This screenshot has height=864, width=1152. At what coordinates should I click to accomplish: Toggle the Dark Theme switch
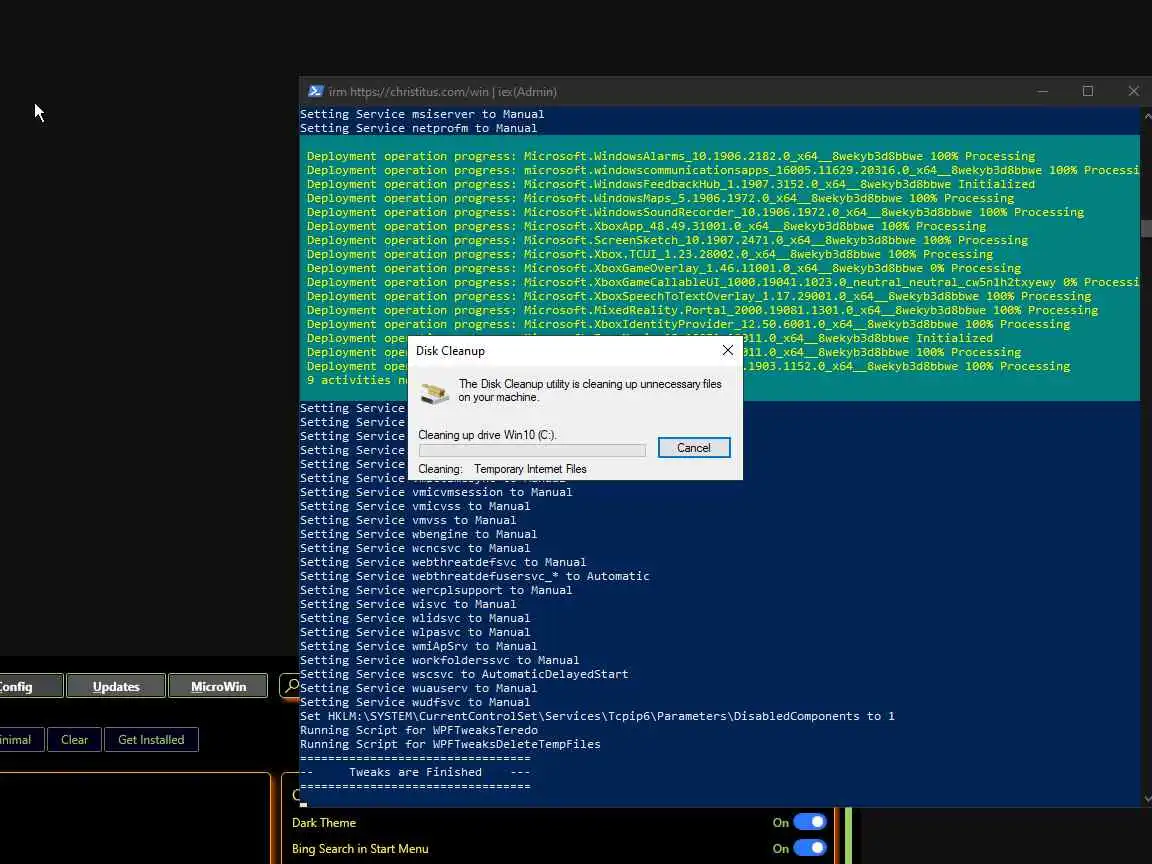coord(810,822)
